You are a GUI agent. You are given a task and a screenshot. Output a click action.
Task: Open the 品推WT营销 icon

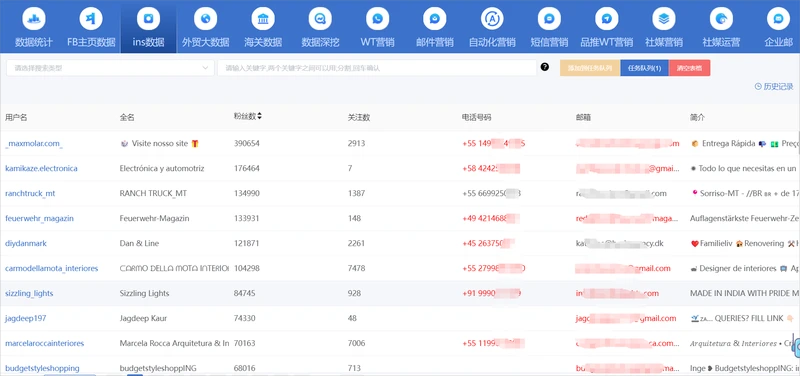coord(607,19)
